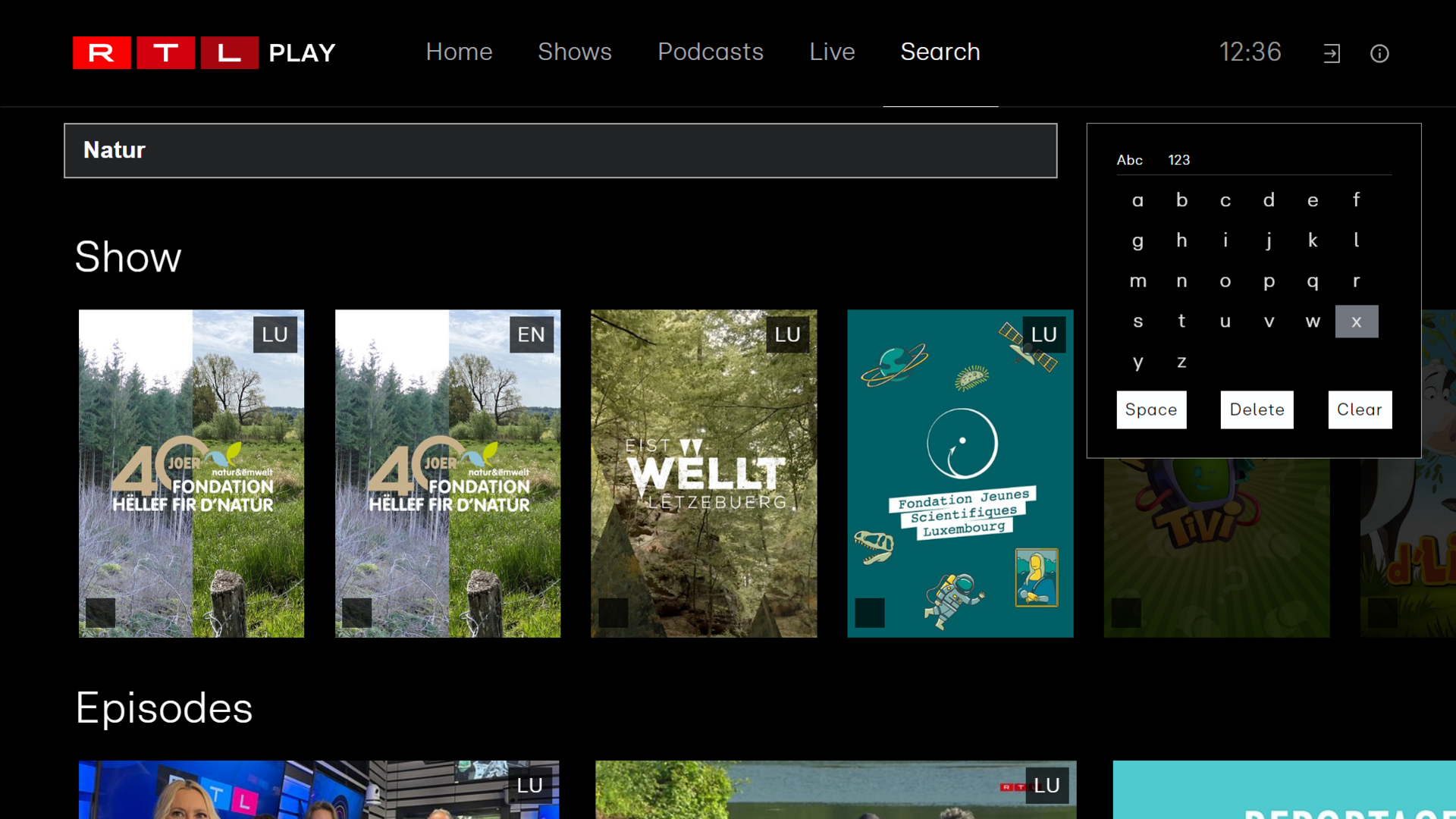
Task: Tap the letter g key
Action: [x=1137, y=241]
